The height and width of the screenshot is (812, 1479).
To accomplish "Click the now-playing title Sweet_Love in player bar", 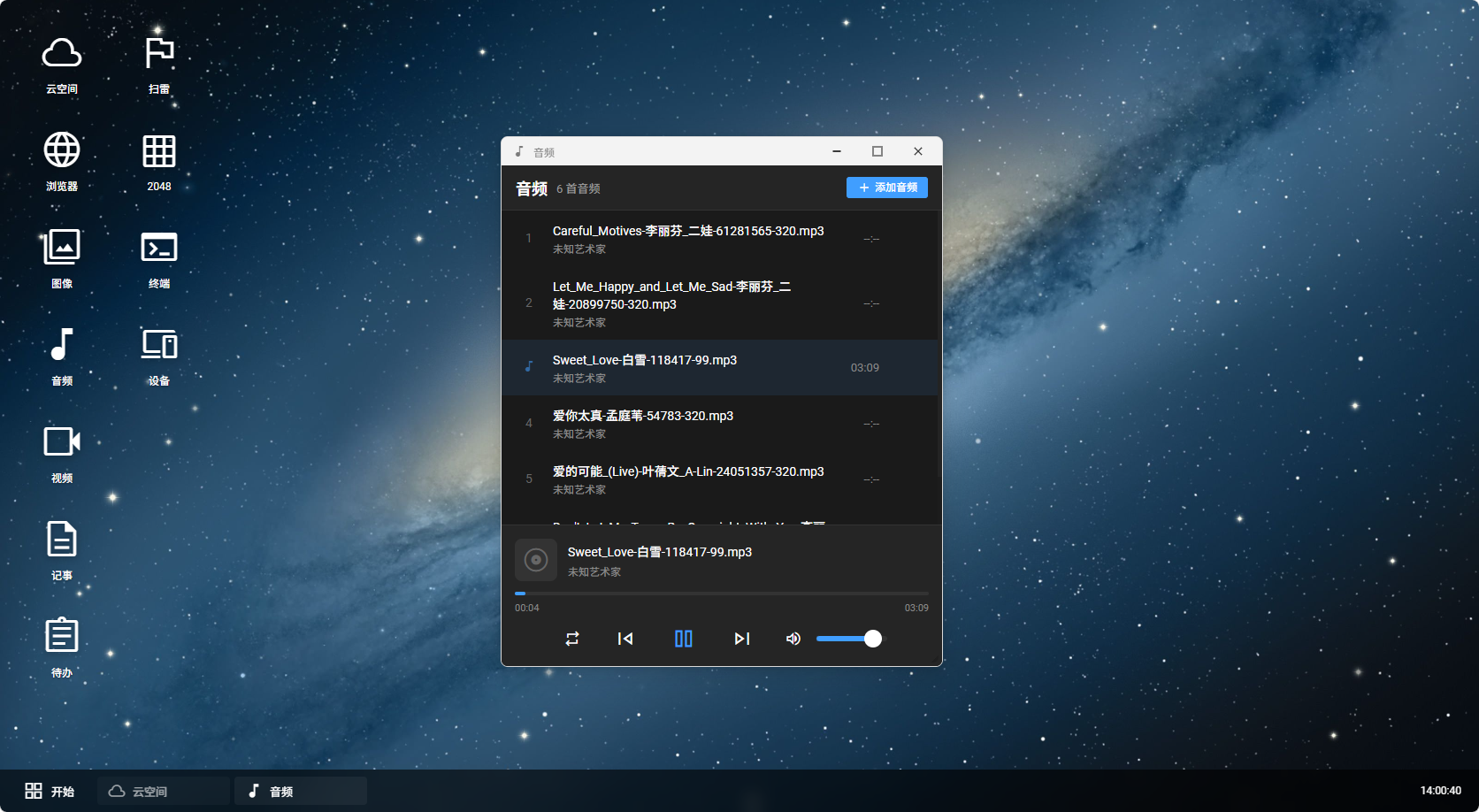I will click(660, 552).
